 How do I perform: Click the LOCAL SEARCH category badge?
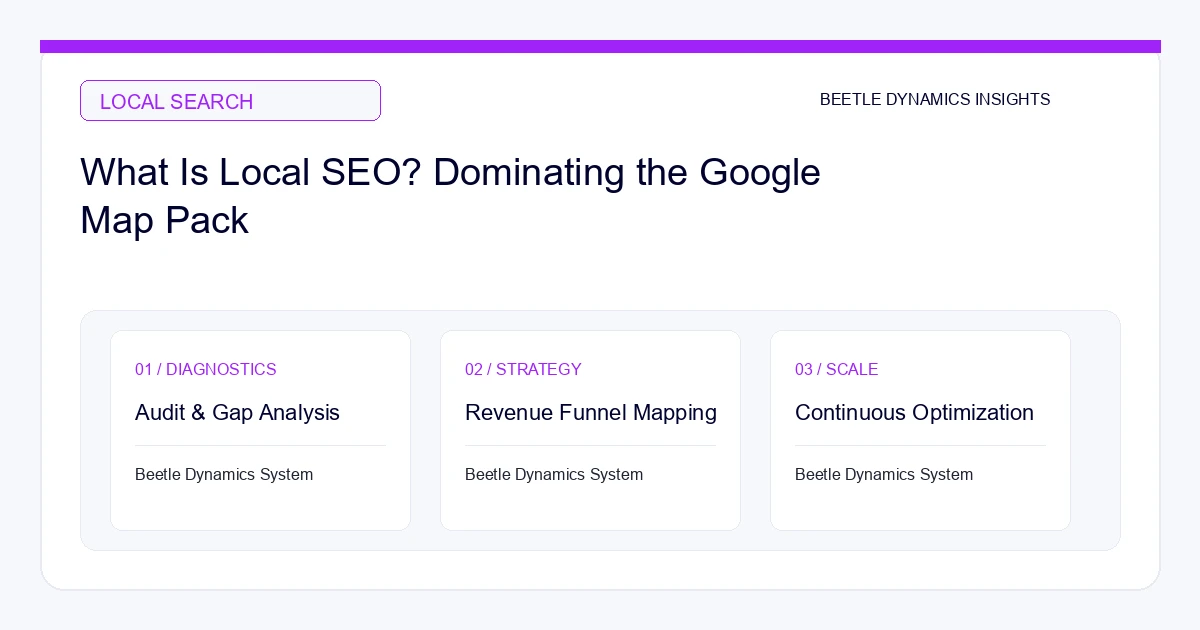point(230,101)
